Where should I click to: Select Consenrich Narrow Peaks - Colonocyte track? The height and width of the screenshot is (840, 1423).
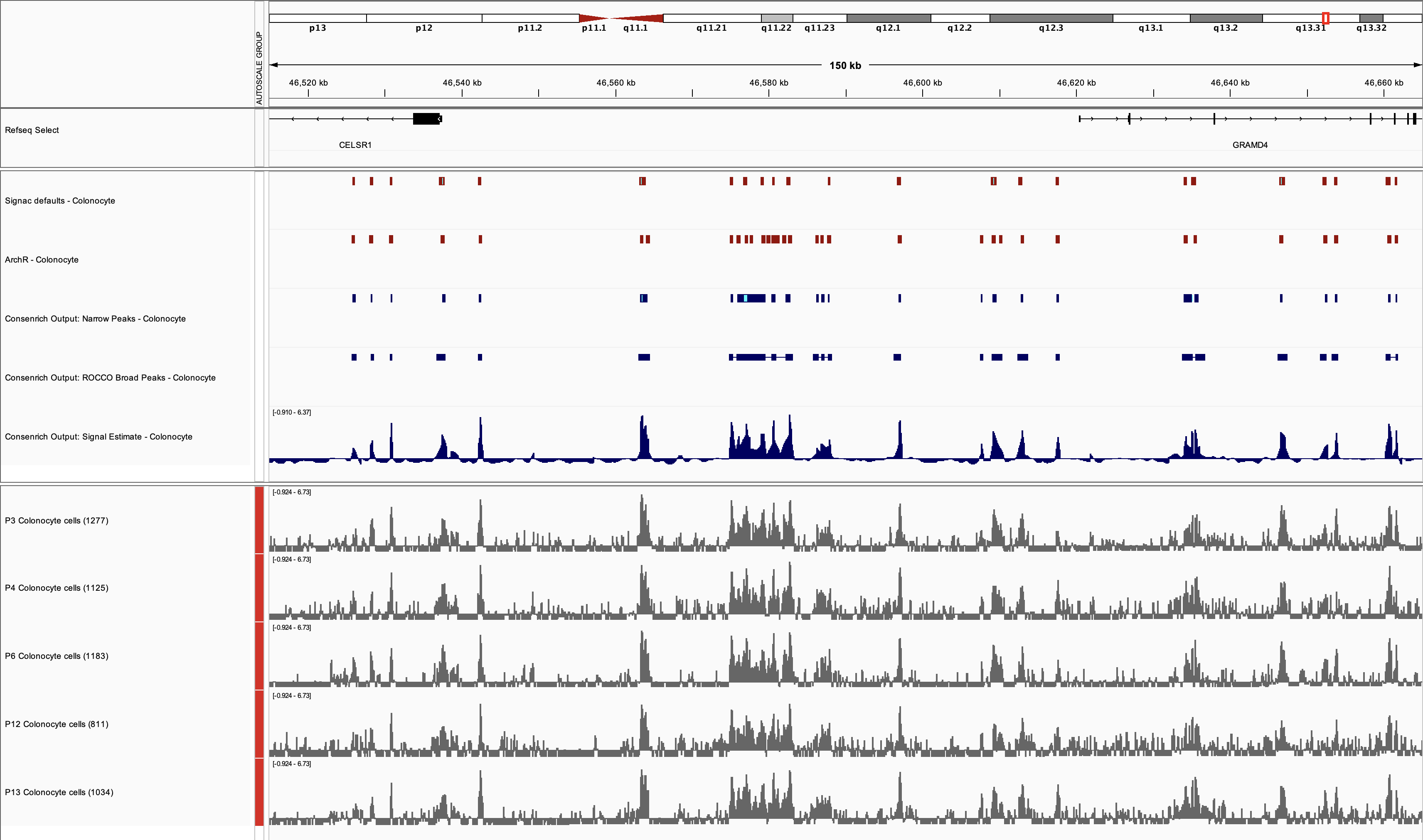(95, 319)
